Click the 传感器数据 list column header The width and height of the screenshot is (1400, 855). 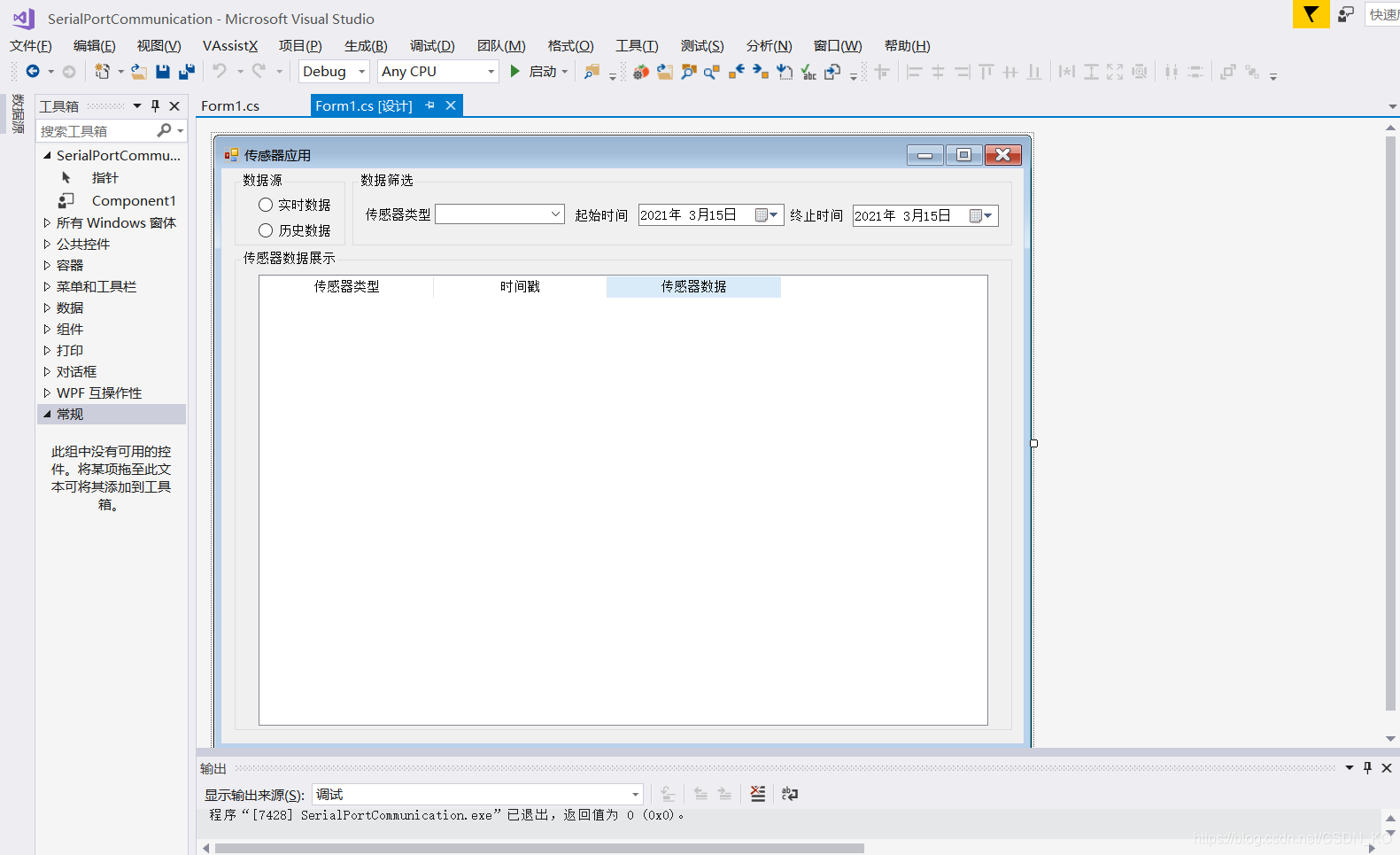tap(693, 287)
